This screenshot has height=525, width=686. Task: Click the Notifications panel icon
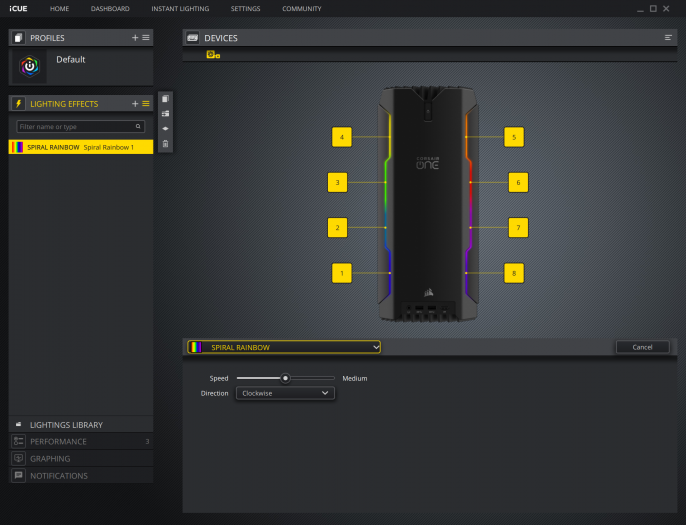(18, 476)
